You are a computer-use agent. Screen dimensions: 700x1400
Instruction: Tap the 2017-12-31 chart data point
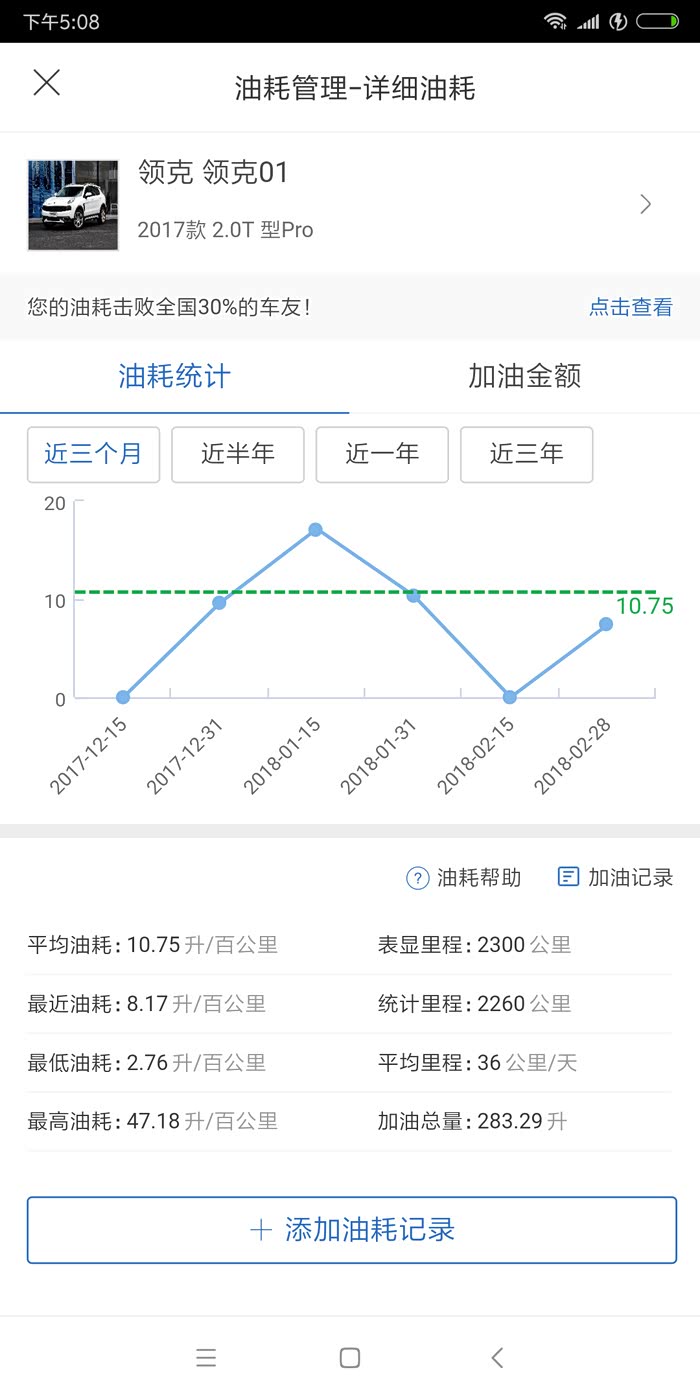[219, 602]
